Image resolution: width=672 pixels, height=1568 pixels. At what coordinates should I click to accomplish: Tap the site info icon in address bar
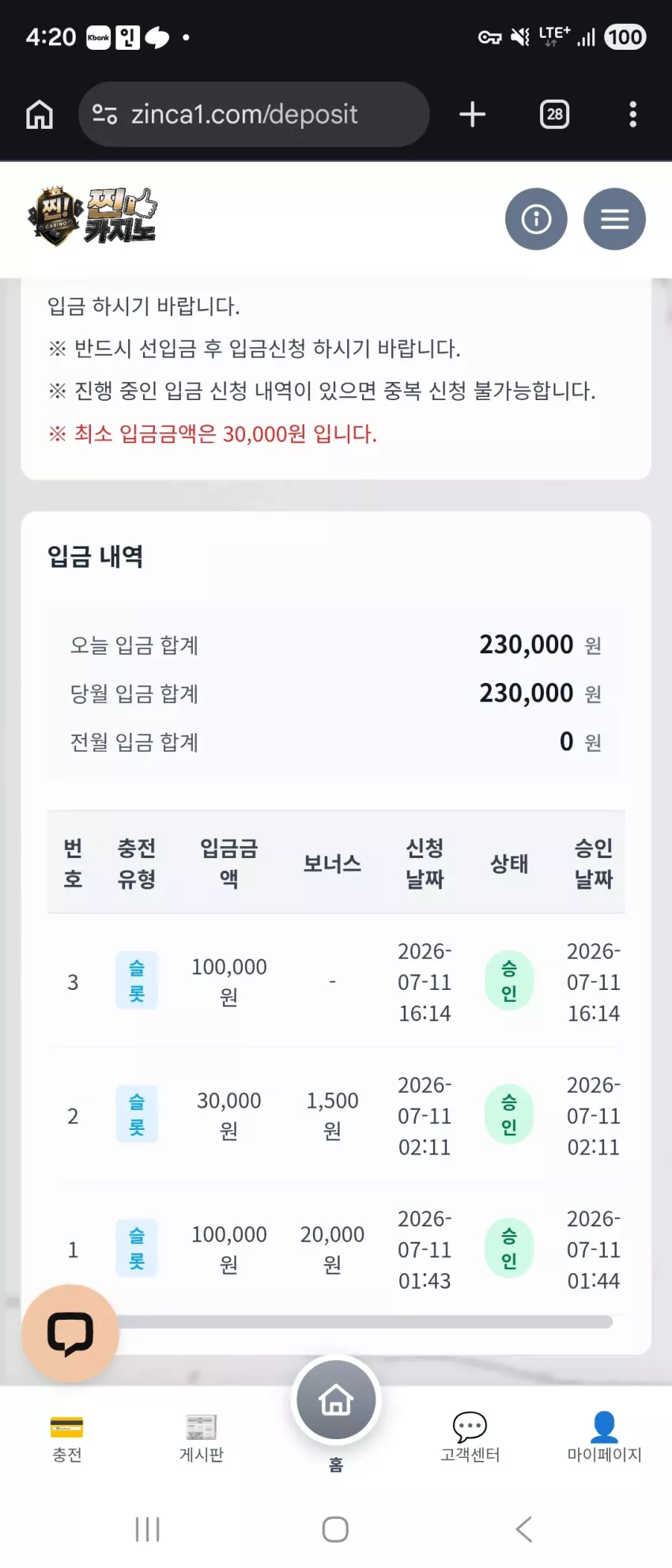click(104, 115)
